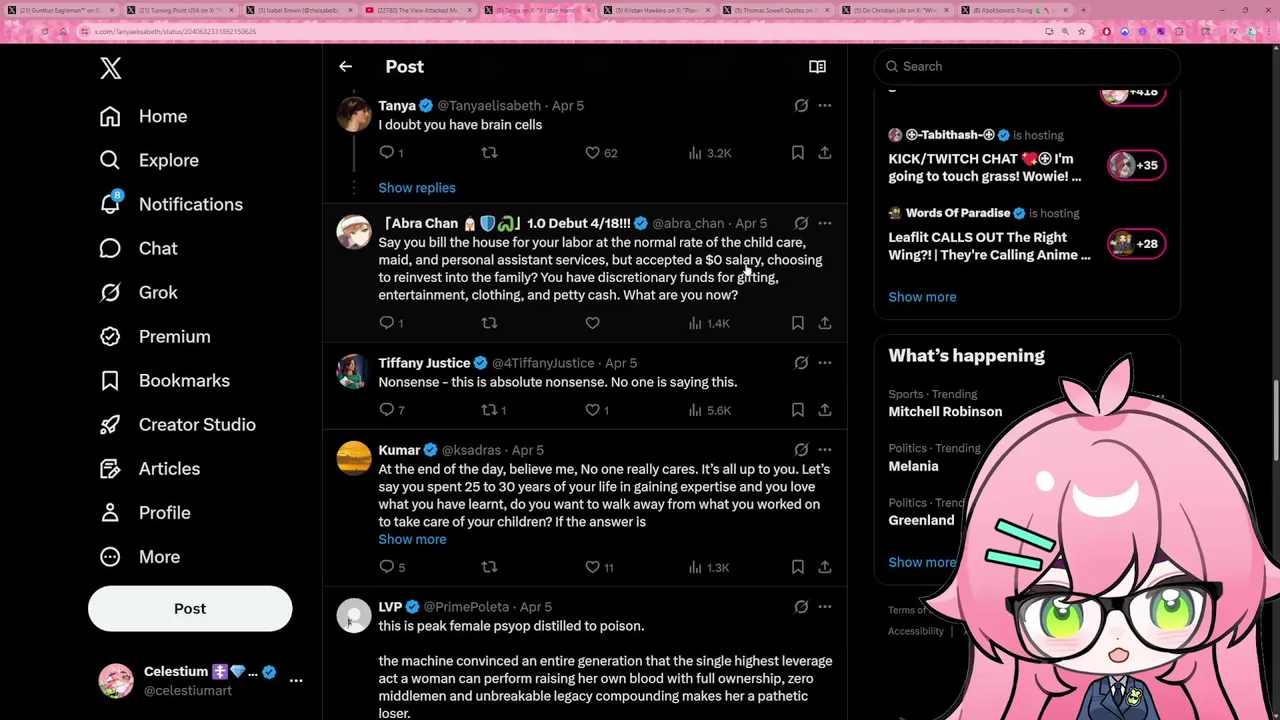Reply to Abra Chan's post
This screenshot has height=720, width=1280.
coord(387,323)
